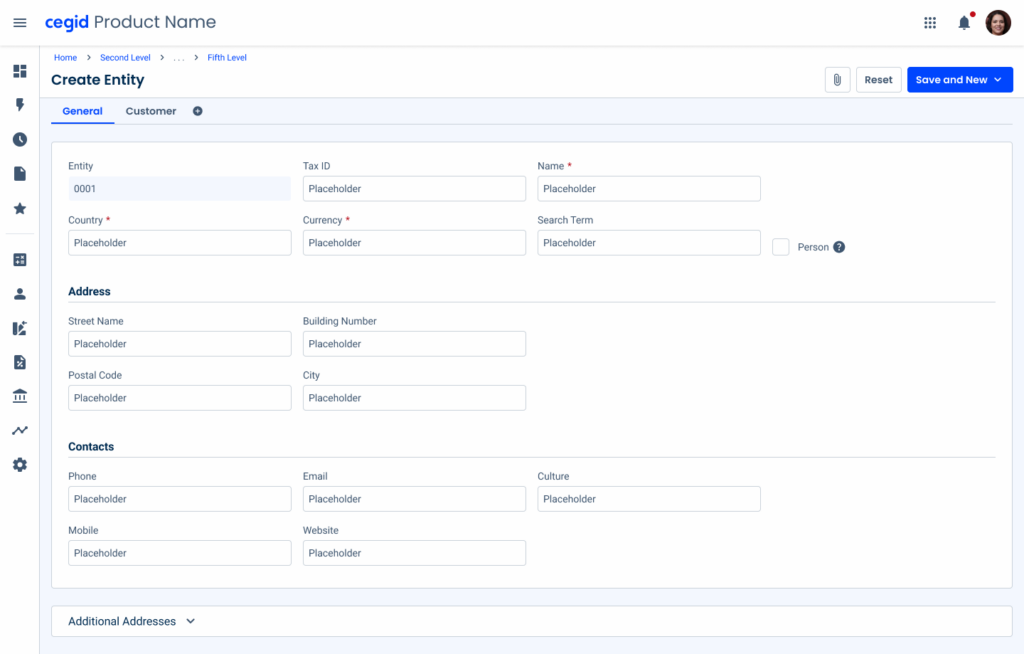This screenshot has height=654, width=1024.
Task: Click the cegid Product Name logo
Action: point(130,22)
